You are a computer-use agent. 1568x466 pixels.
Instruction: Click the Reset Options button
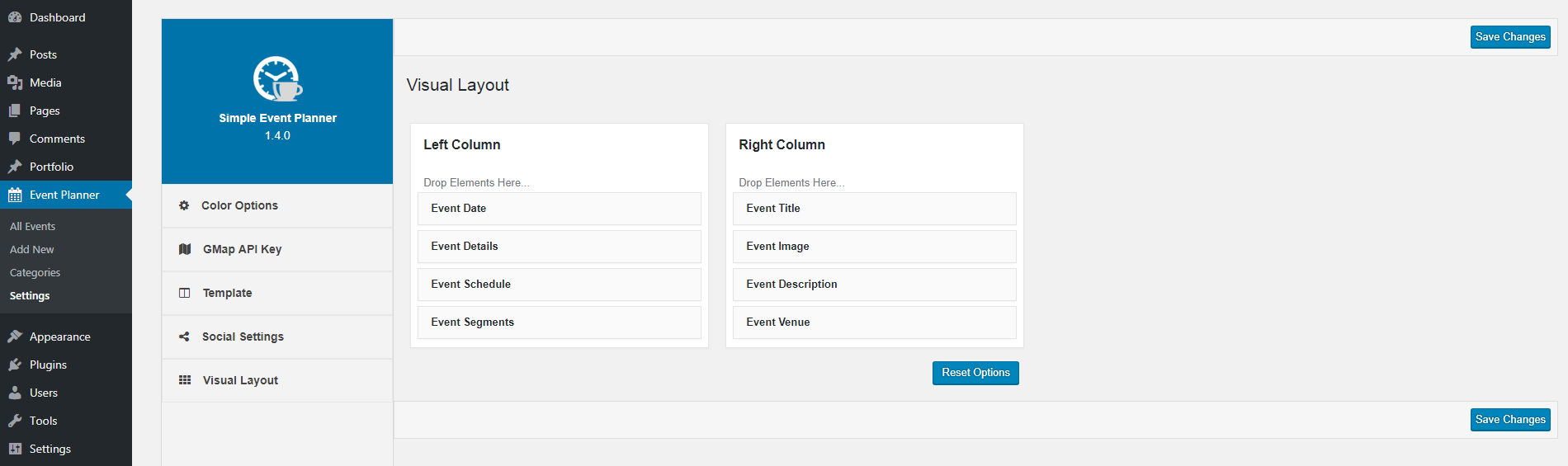click(x=975, y=373)
